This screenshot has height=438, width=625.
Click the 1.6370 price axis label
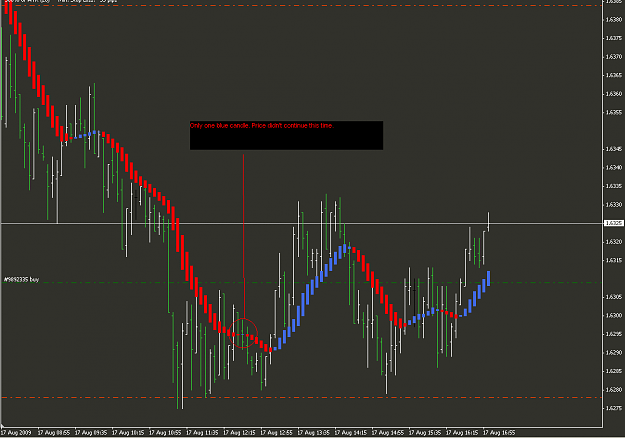coord(614,57)
